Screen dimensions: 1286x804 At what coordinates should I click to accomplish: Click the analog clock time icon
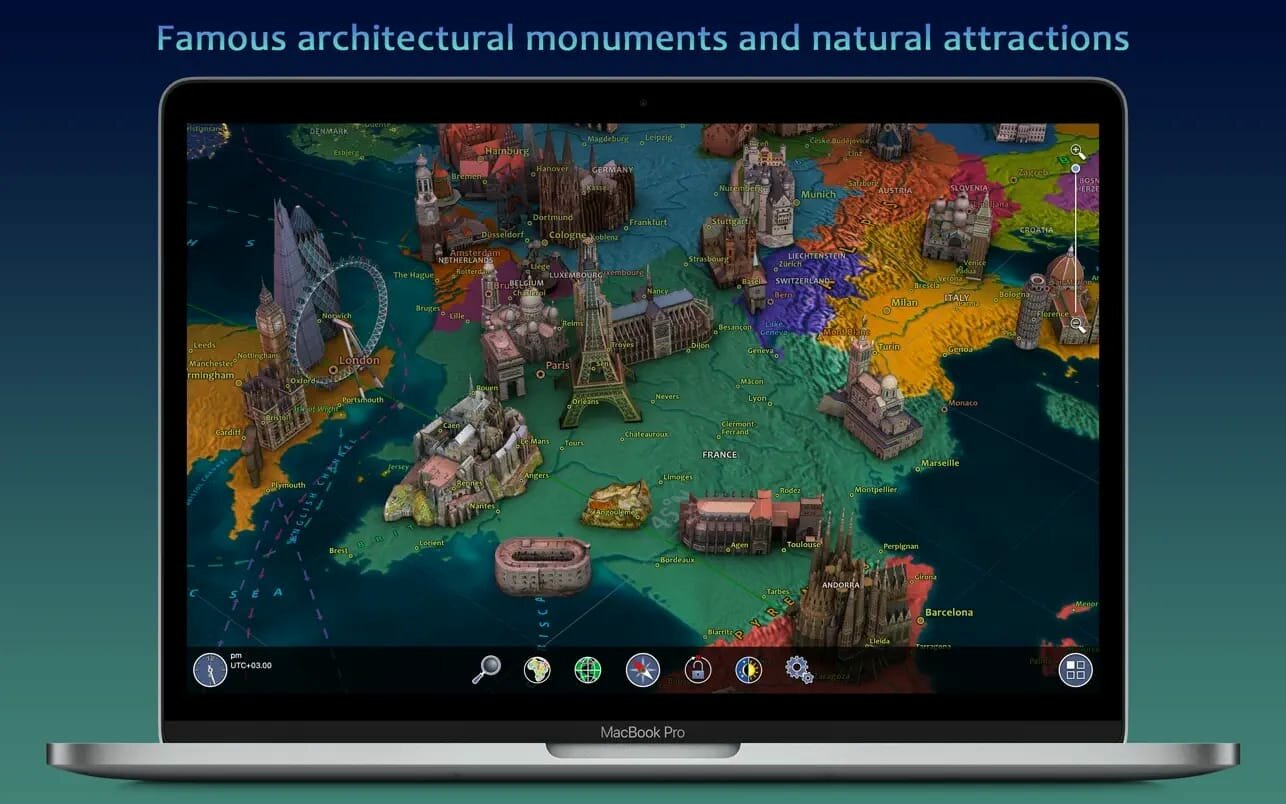pyautogui.click(x=210, y=669)
